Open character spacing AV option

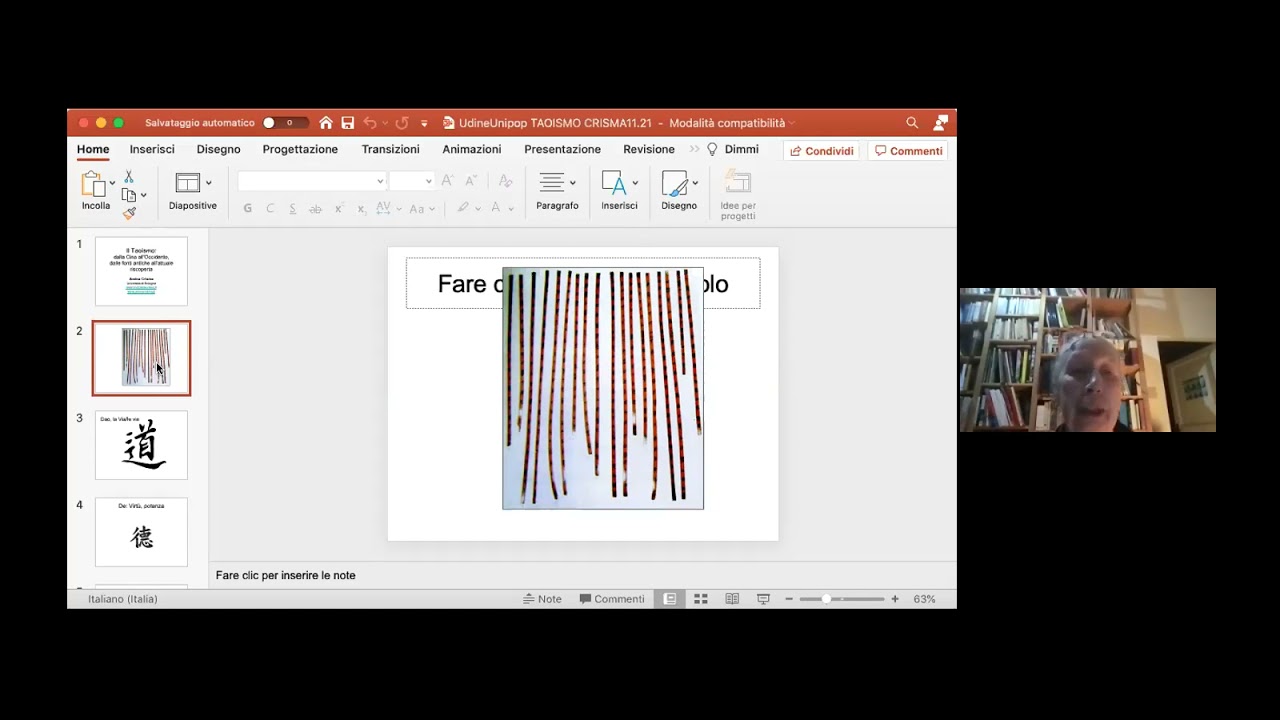click(x=383, y=209)
